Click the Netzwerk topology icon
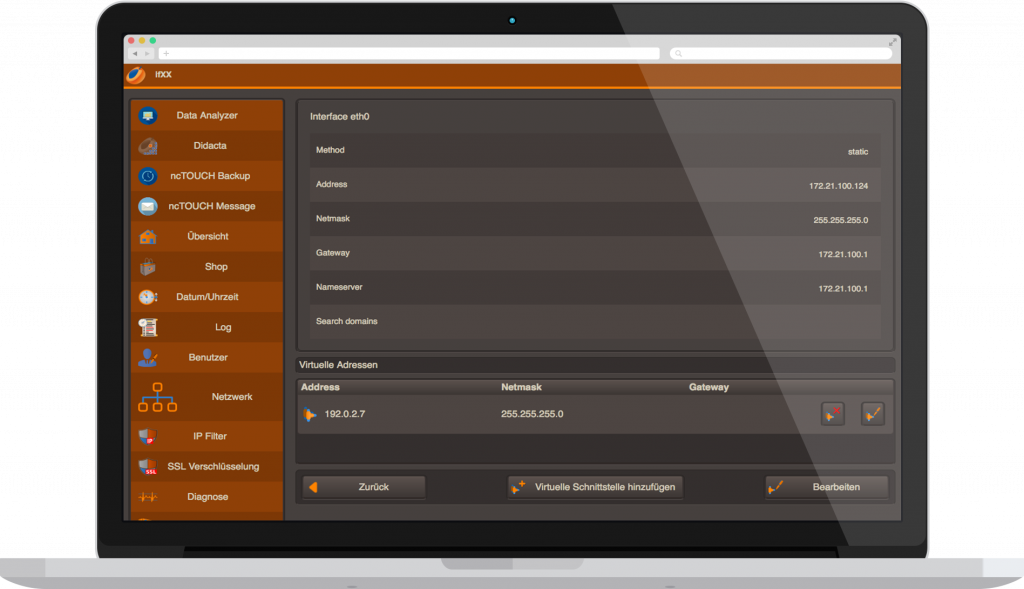 pyautogui.click(x=157, y=397)
